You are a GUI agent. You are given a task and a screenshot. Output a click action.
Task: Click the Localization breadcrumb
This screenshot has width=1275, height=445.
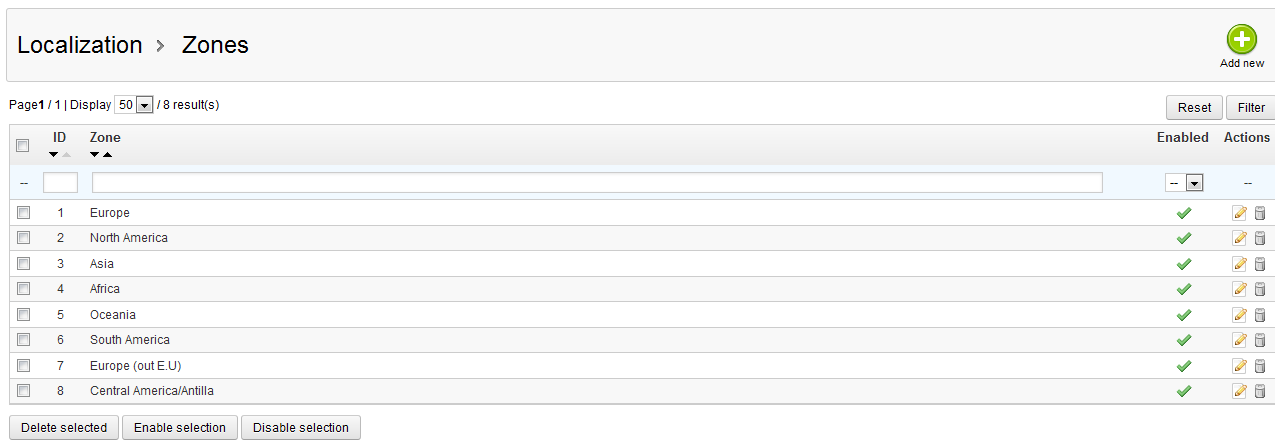[80, 45]
